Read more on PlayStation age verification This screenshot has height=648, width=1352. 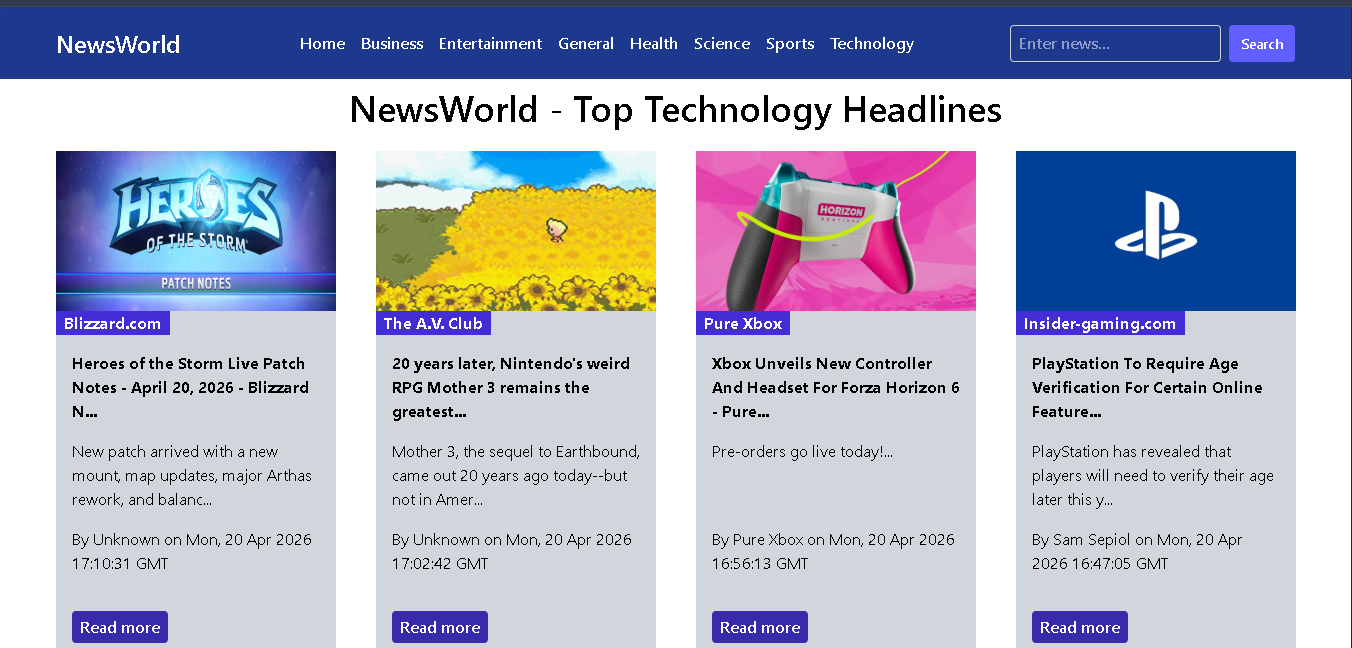[x=1080, y=627]
